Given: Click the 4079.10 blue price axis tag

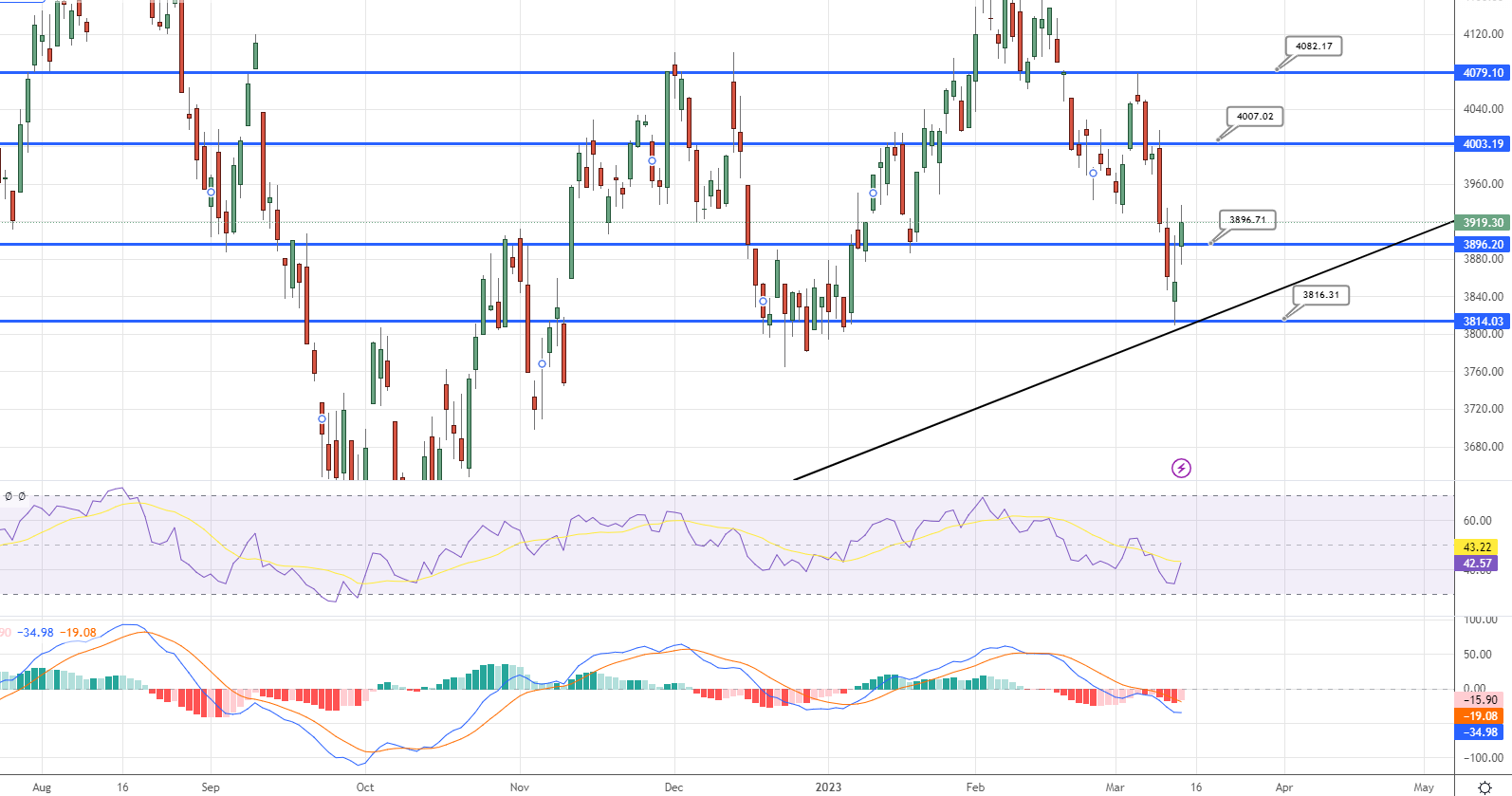Looking at the screenshot, I should click(1483, 73).
